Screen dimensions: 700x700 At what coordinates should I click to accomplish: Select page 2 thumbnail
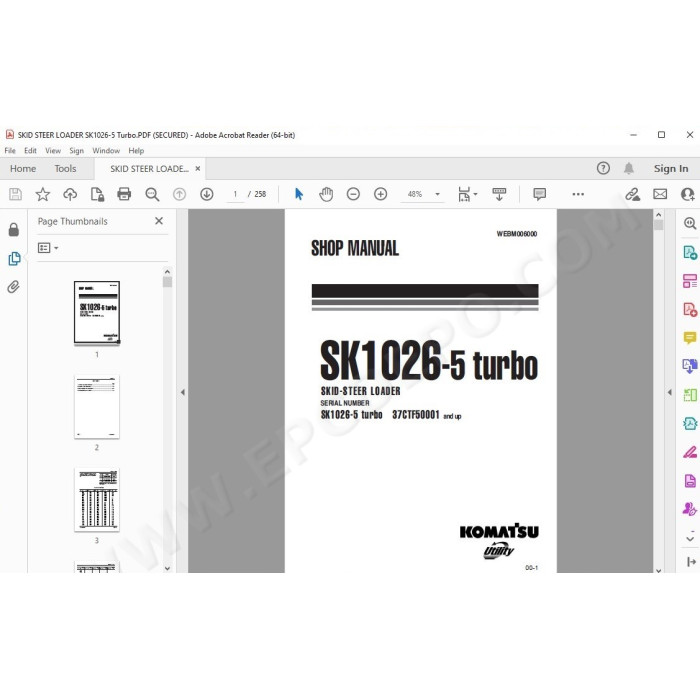click(97, 407)
